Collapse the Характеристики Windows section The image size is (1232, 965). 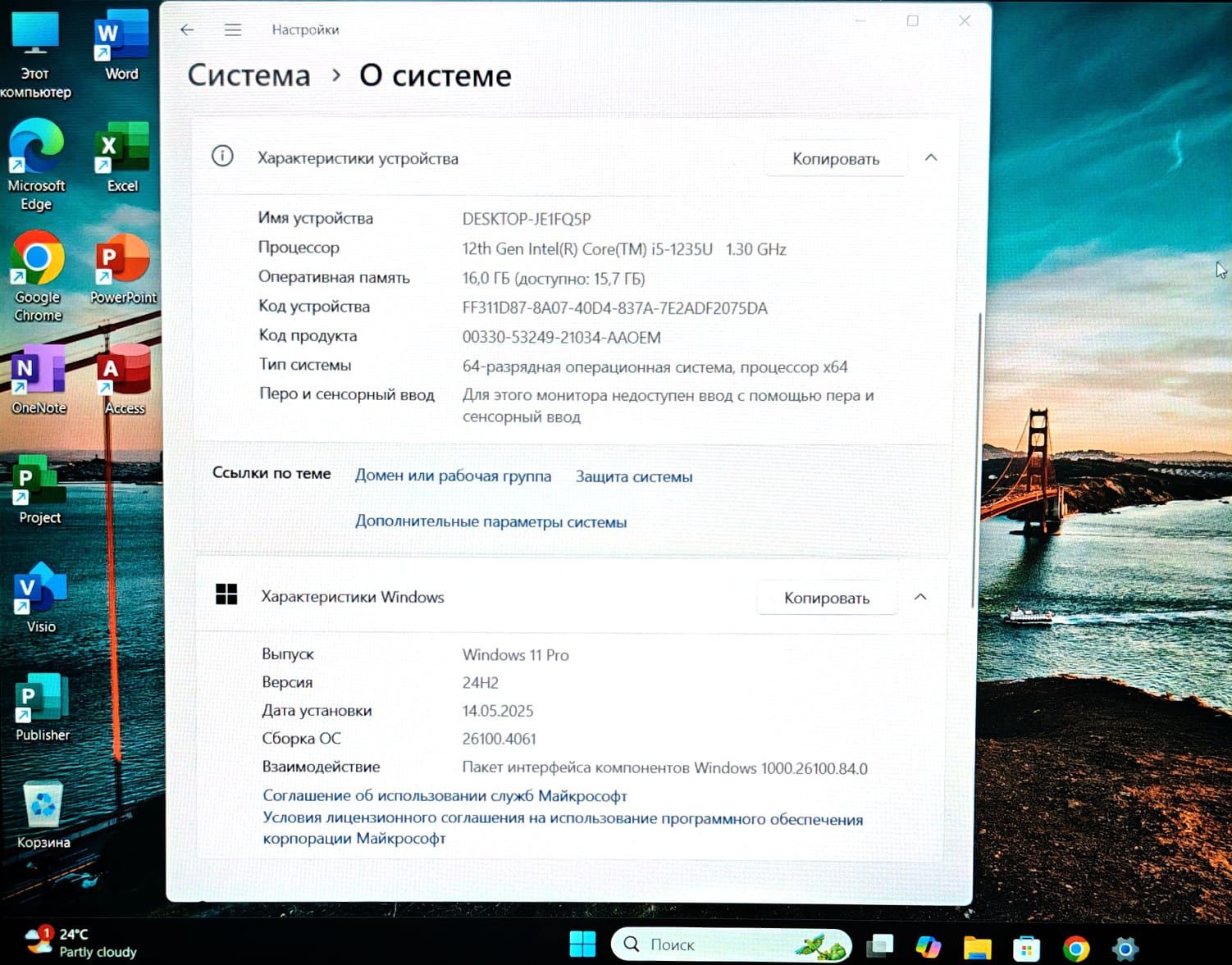pos(920,597)
